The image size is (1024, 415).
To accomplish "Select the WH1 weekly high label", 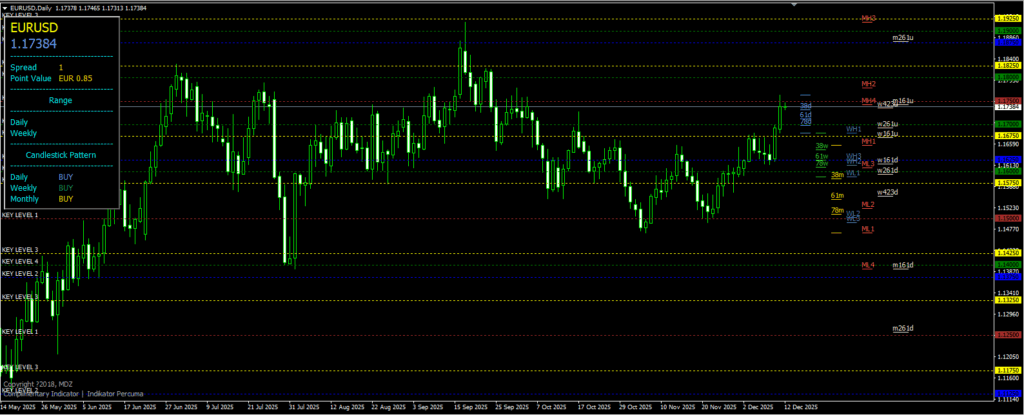I will pos(853,129).
